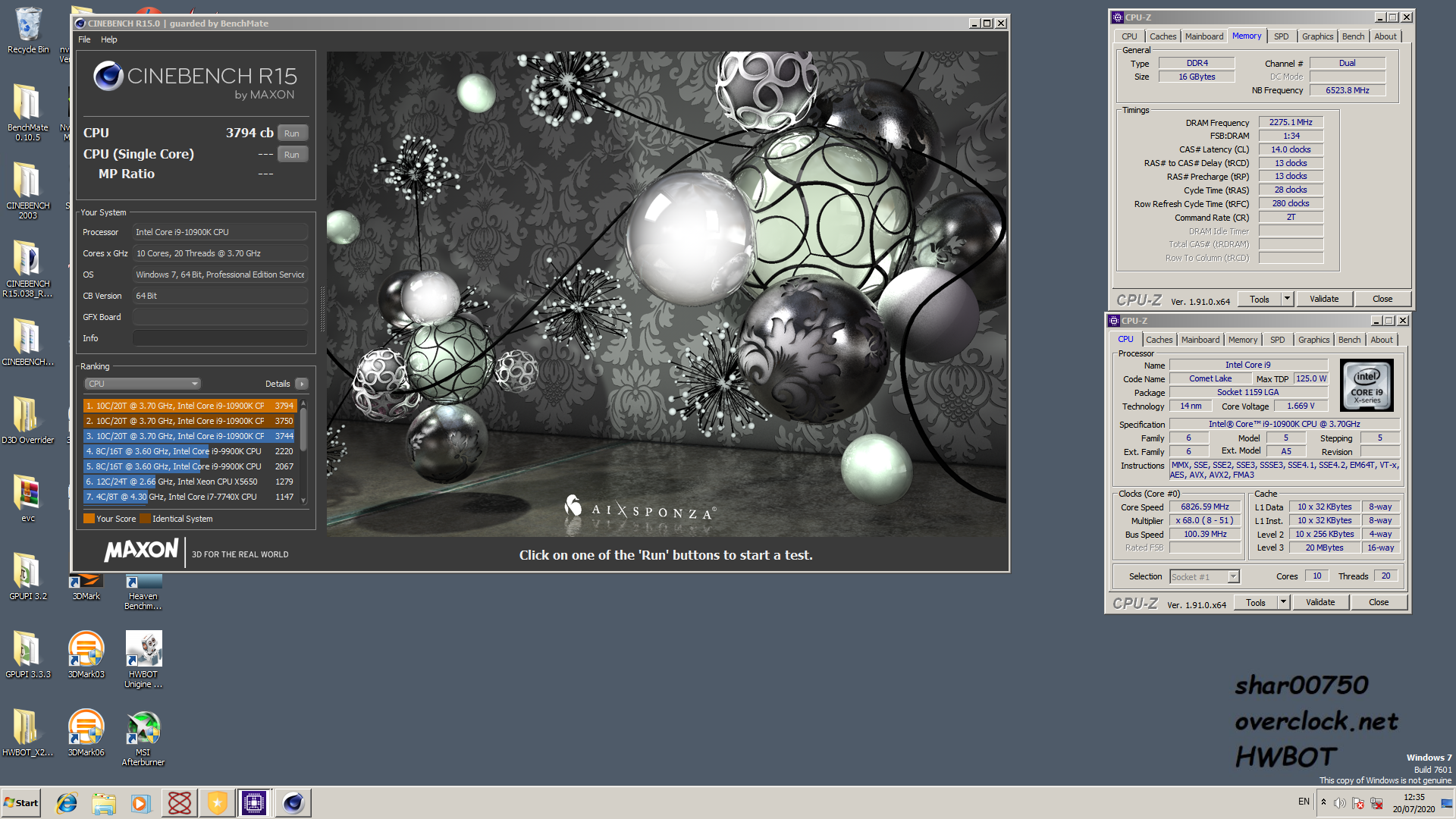Show hidden system tray icons
The height and width of the screenshot is (819, 1456).
1323,802
